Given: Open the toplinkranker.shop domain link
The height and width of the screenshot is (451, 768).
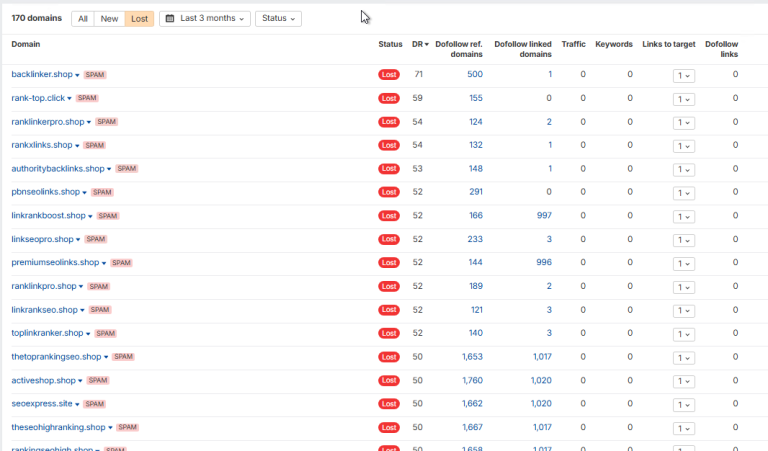Looking at the screenshot, I should point(48,333).
